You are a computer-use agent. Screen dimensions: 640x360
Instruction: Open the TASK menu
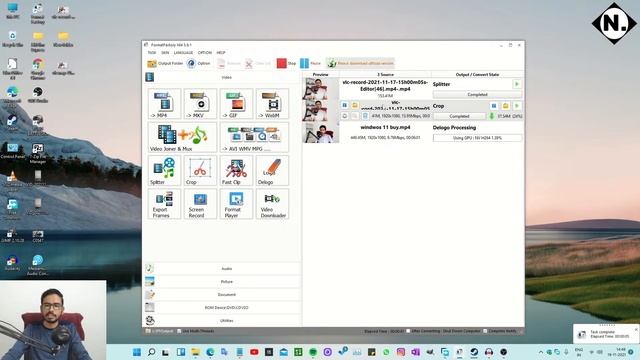pos(152,53)
